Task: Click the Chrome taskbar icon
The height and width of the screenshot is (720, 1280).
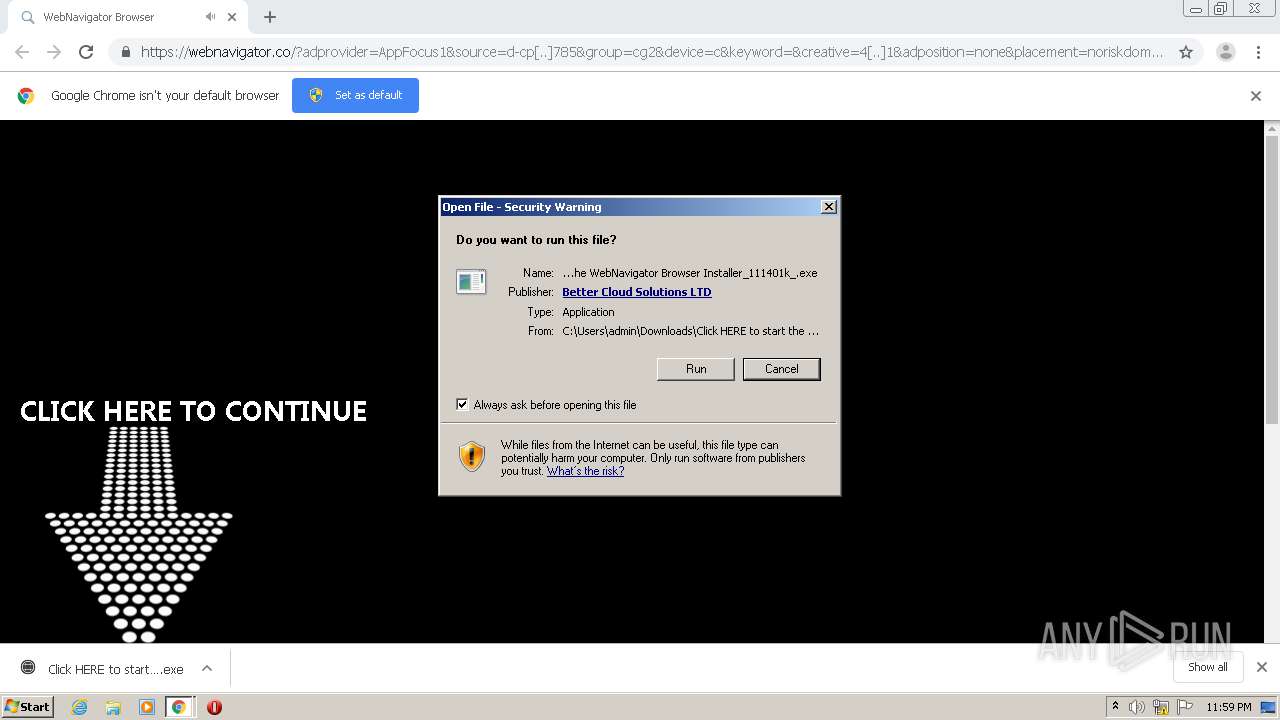Action: tap(179, 707)
